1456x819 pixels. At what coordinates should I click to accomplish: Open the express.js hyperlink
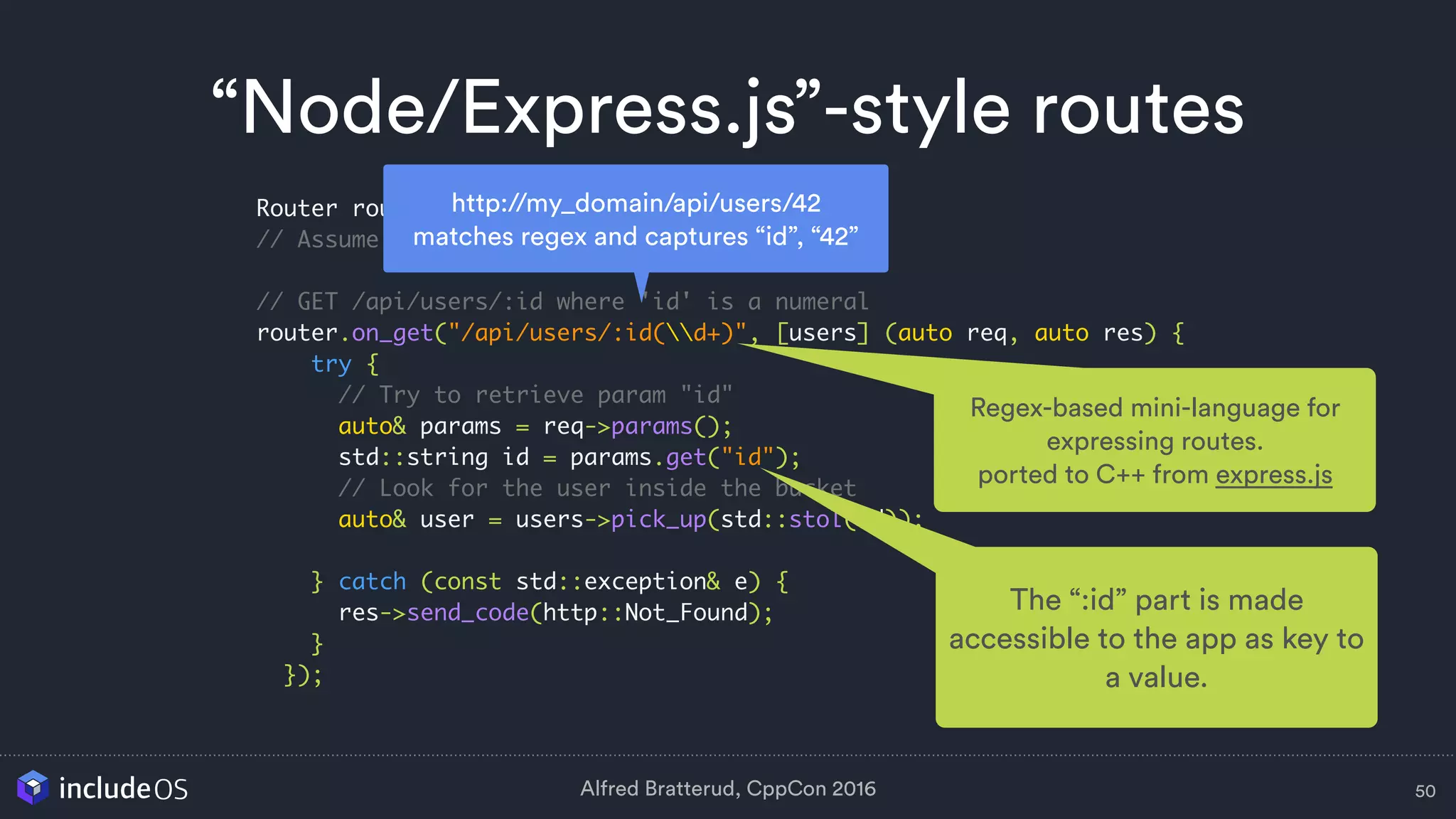click(x=1273, y=475)
